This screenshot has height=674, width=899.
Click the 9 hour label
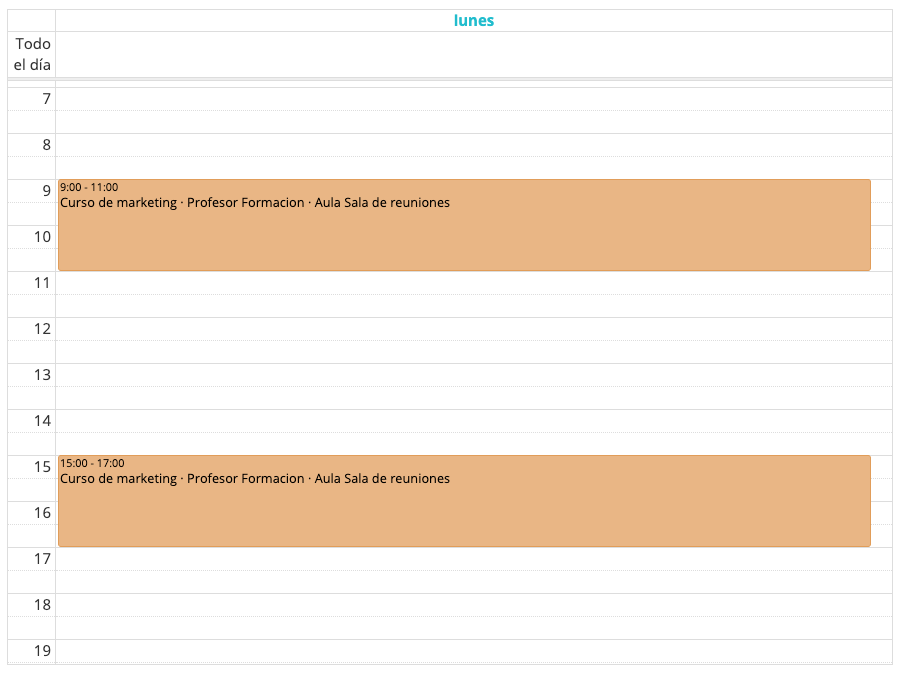46,191
